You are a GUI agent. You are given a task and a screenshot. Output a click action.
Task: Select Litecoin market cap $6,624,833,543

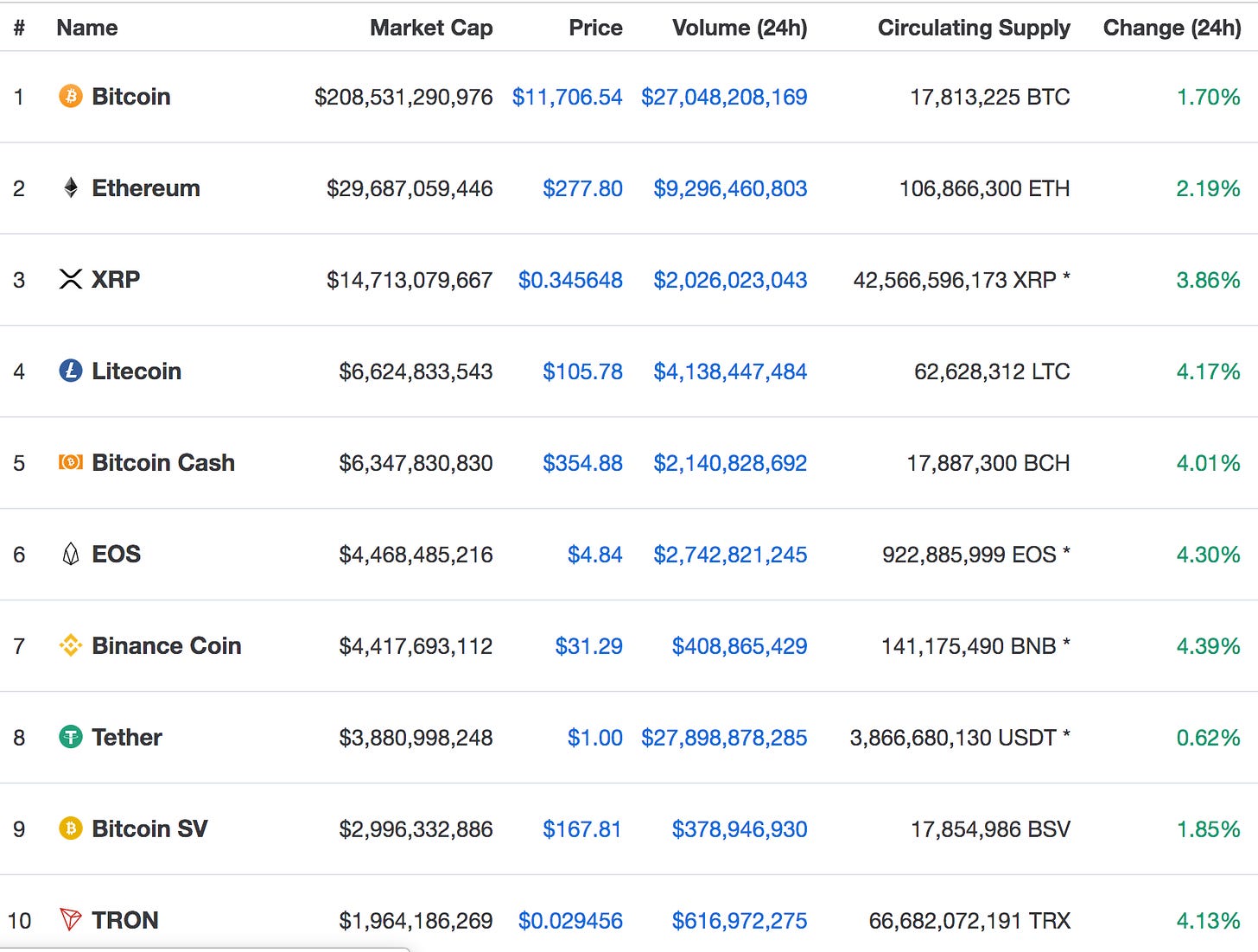pos(416,371)
